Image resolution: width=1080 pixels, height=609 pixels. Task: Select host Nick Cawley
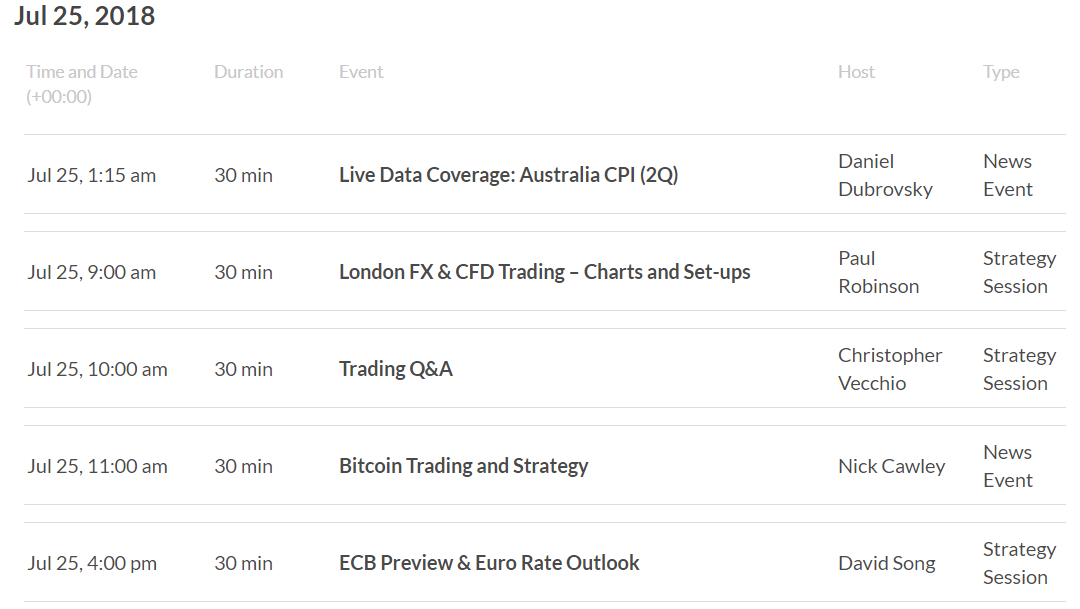pos(891,466)
